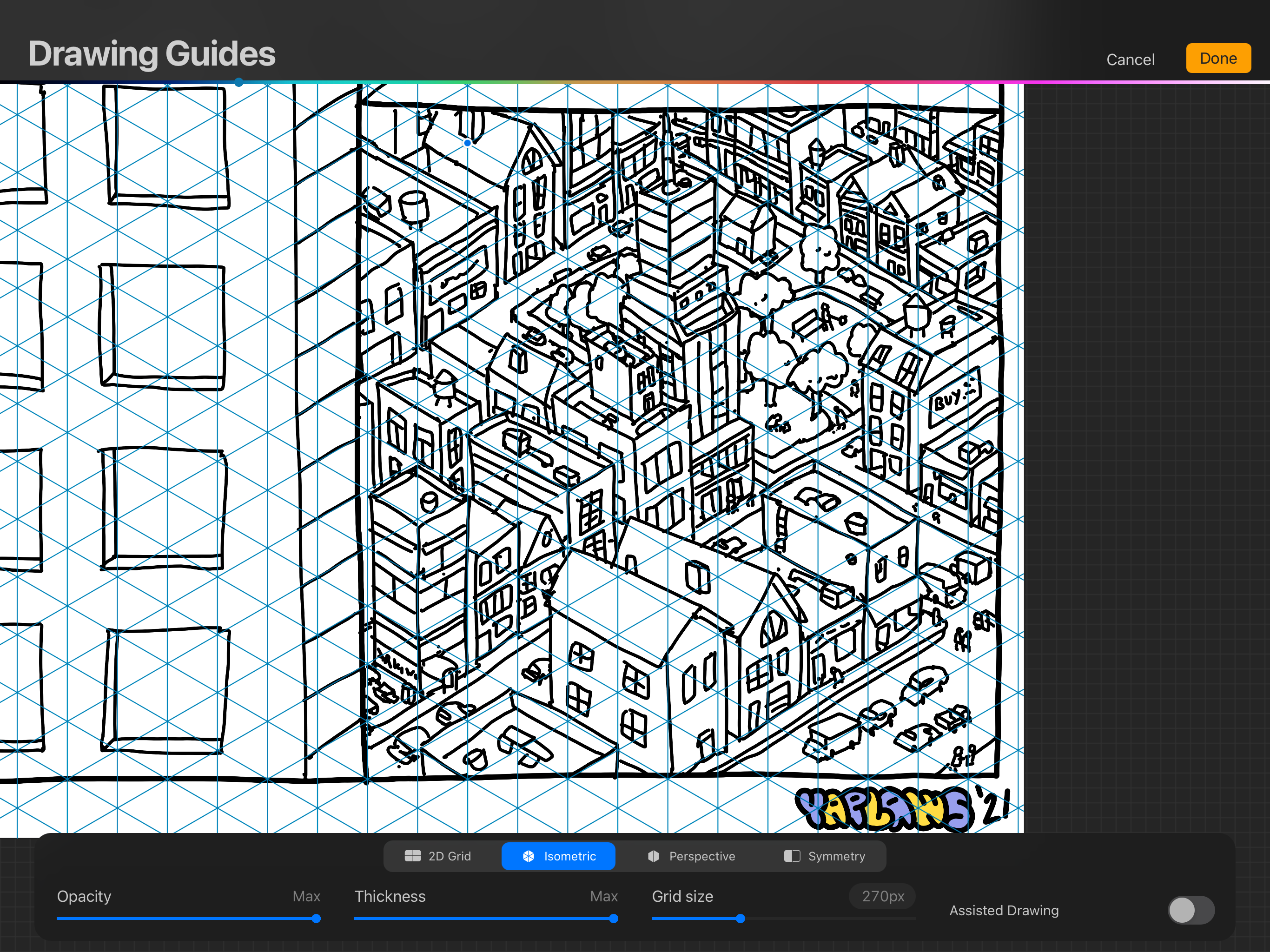
Task: Click the Thickness slider handle
Action: (x=613, y=919)
